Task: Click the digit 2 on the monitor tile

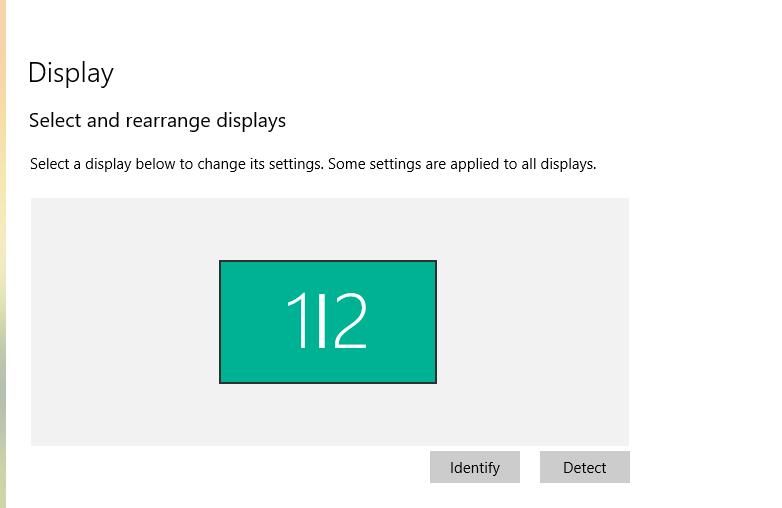Action: [351, 320]
